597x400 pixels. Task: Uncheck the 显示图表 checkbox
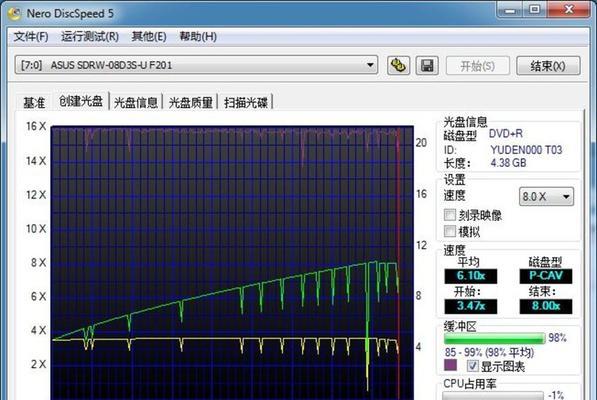point(472,366)
